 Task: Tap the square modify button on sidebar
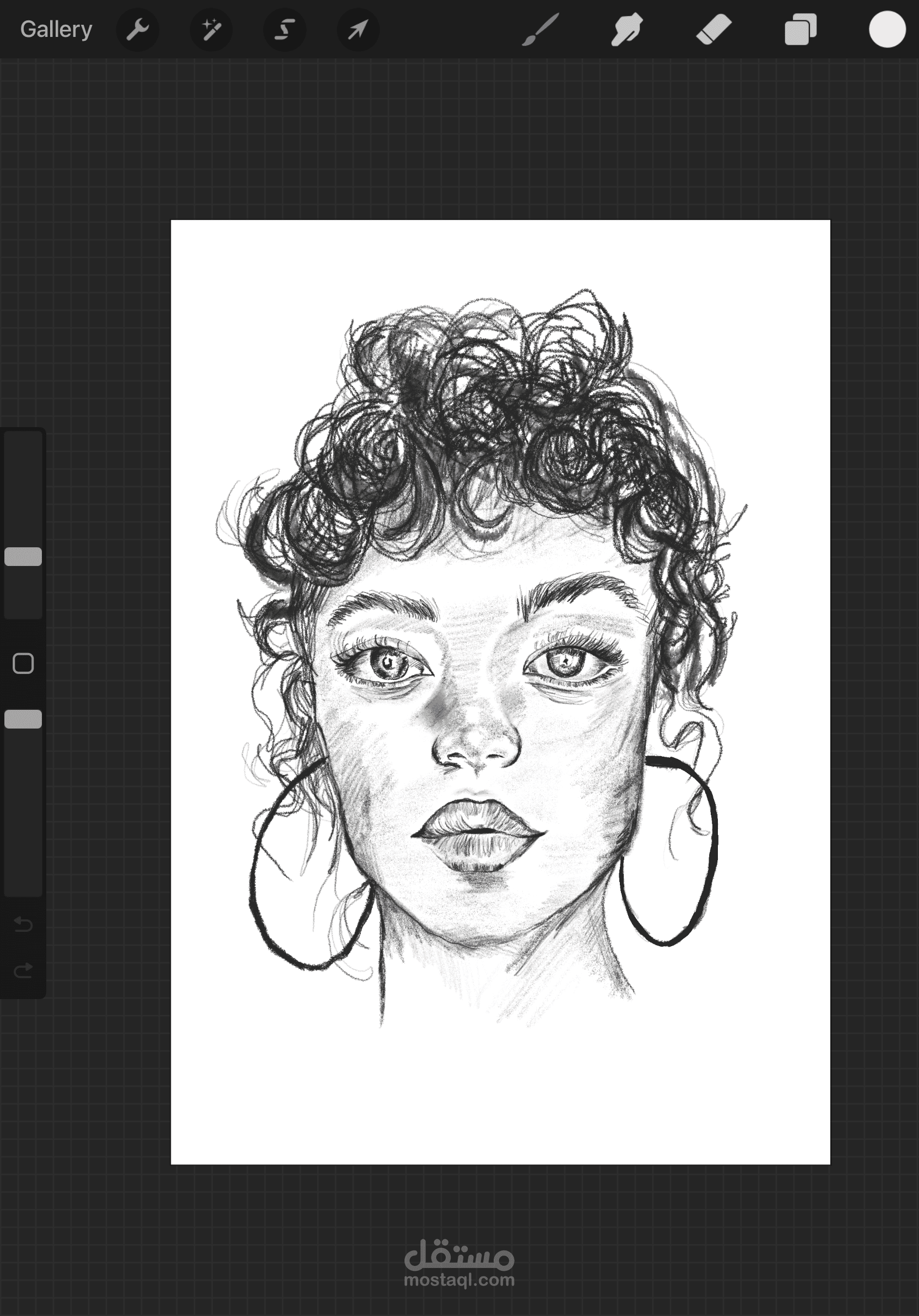pyautogui.click(x=23, y=663)
